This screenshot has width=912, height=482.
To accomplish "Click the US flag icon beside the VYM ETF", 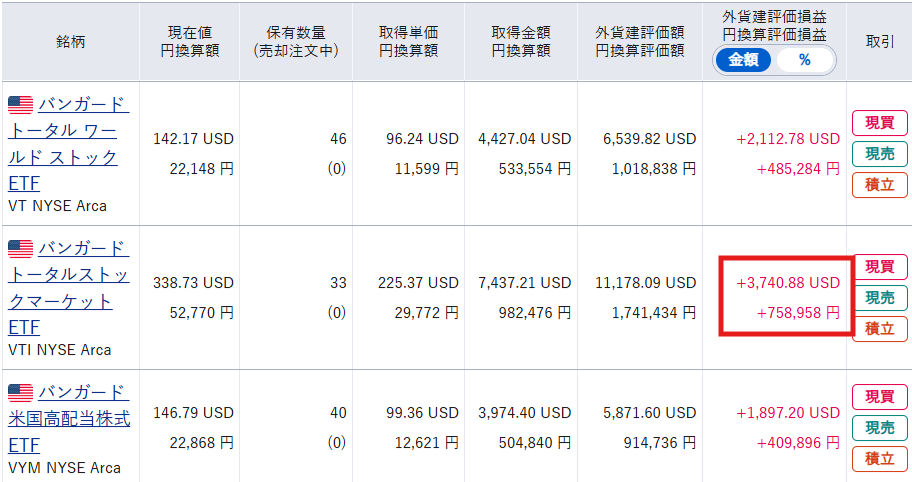I will [20, 392].
